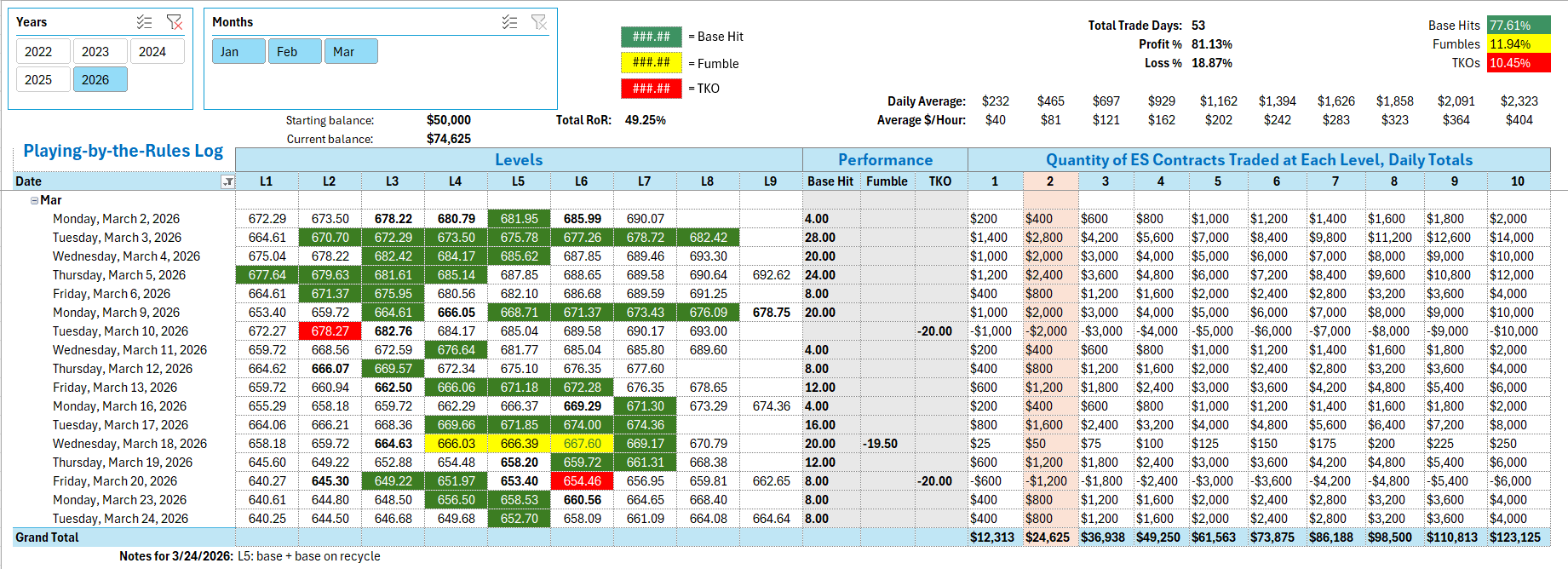Screen dimensions: 1568x569
Task: Select the red 678.27 TKO cell
Action: pos(330,331)
